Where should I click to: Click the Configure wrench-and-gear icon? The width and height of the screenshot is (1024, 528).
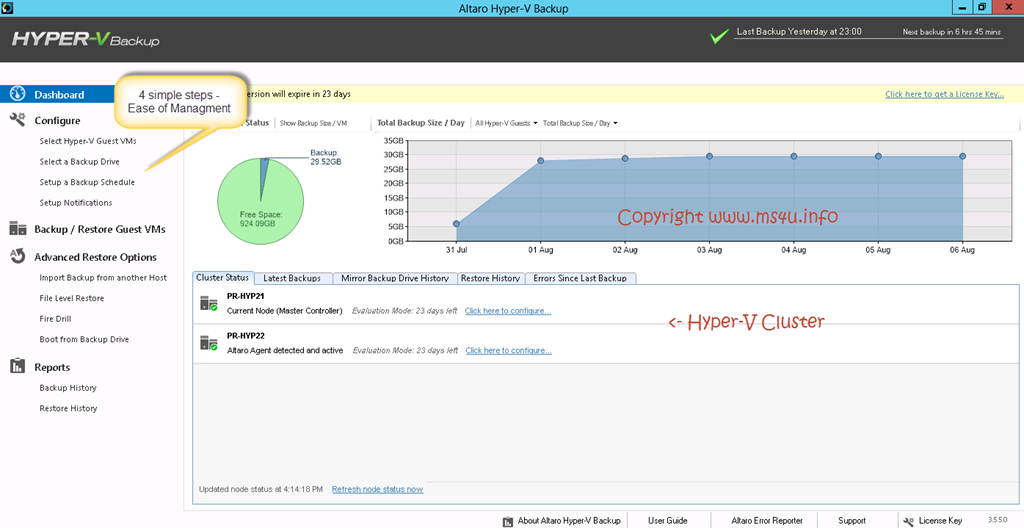click(x=18, y=120)
